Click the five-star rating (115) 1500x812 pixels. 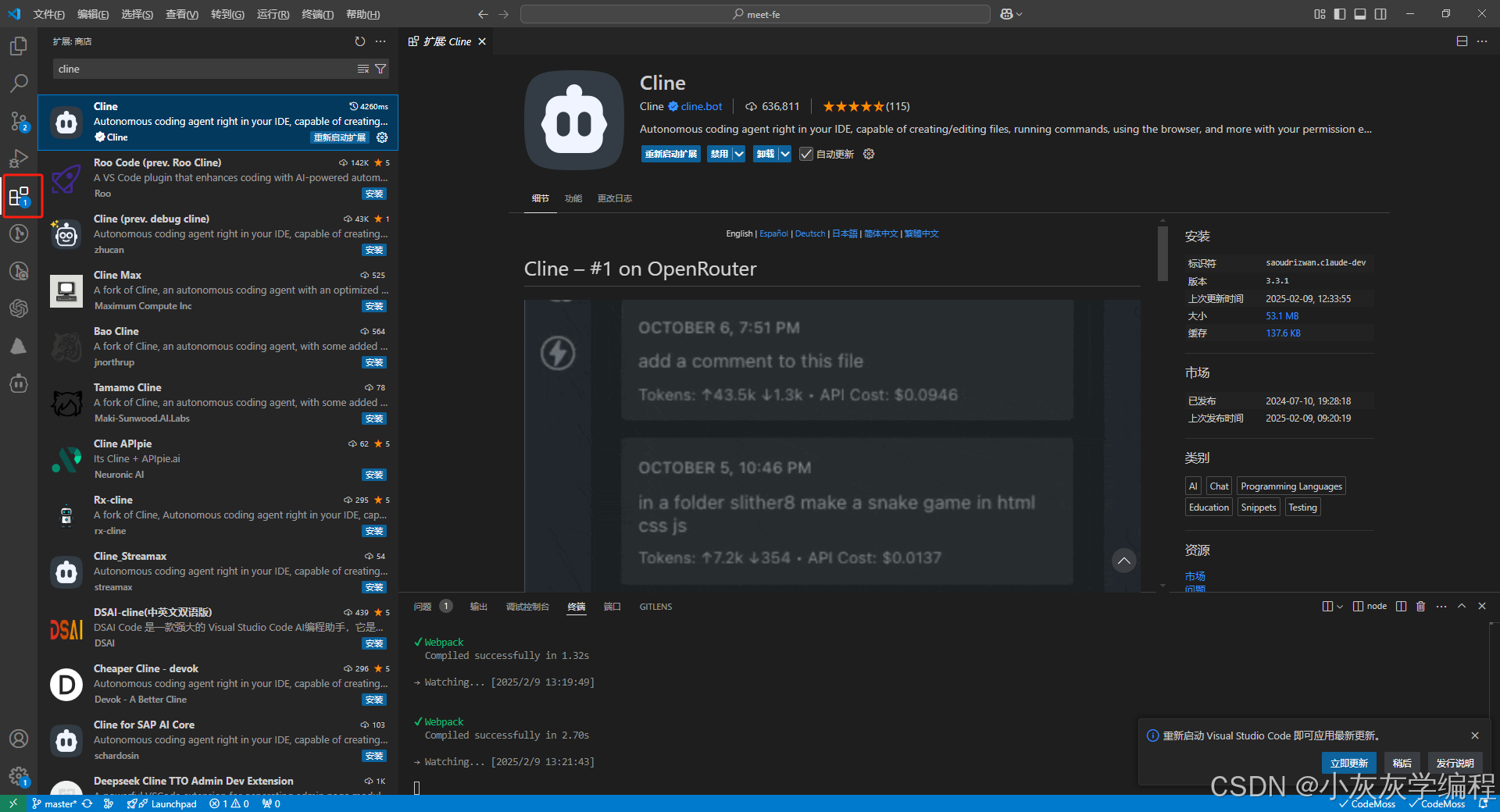coord(866,106)
